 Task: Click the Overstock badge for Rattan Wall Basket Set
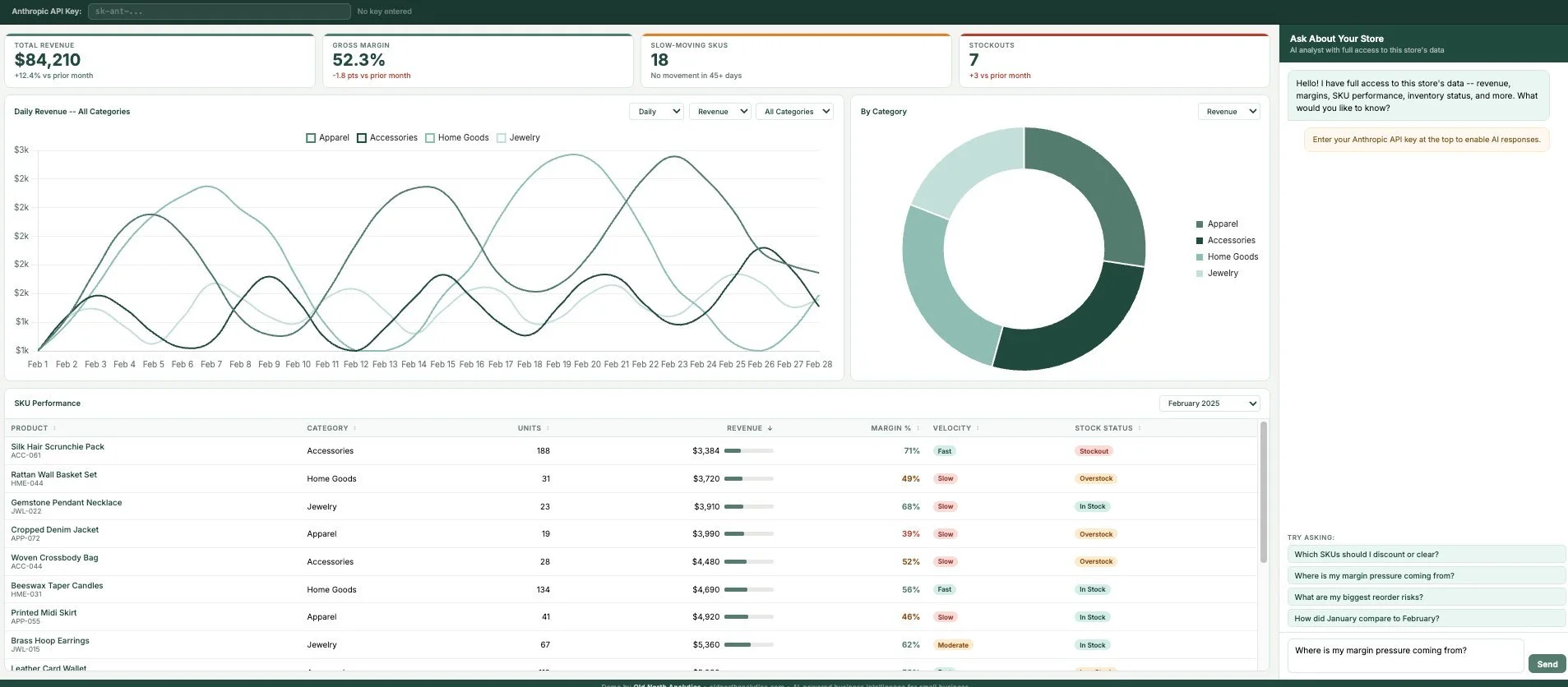tap(1096, 478)
